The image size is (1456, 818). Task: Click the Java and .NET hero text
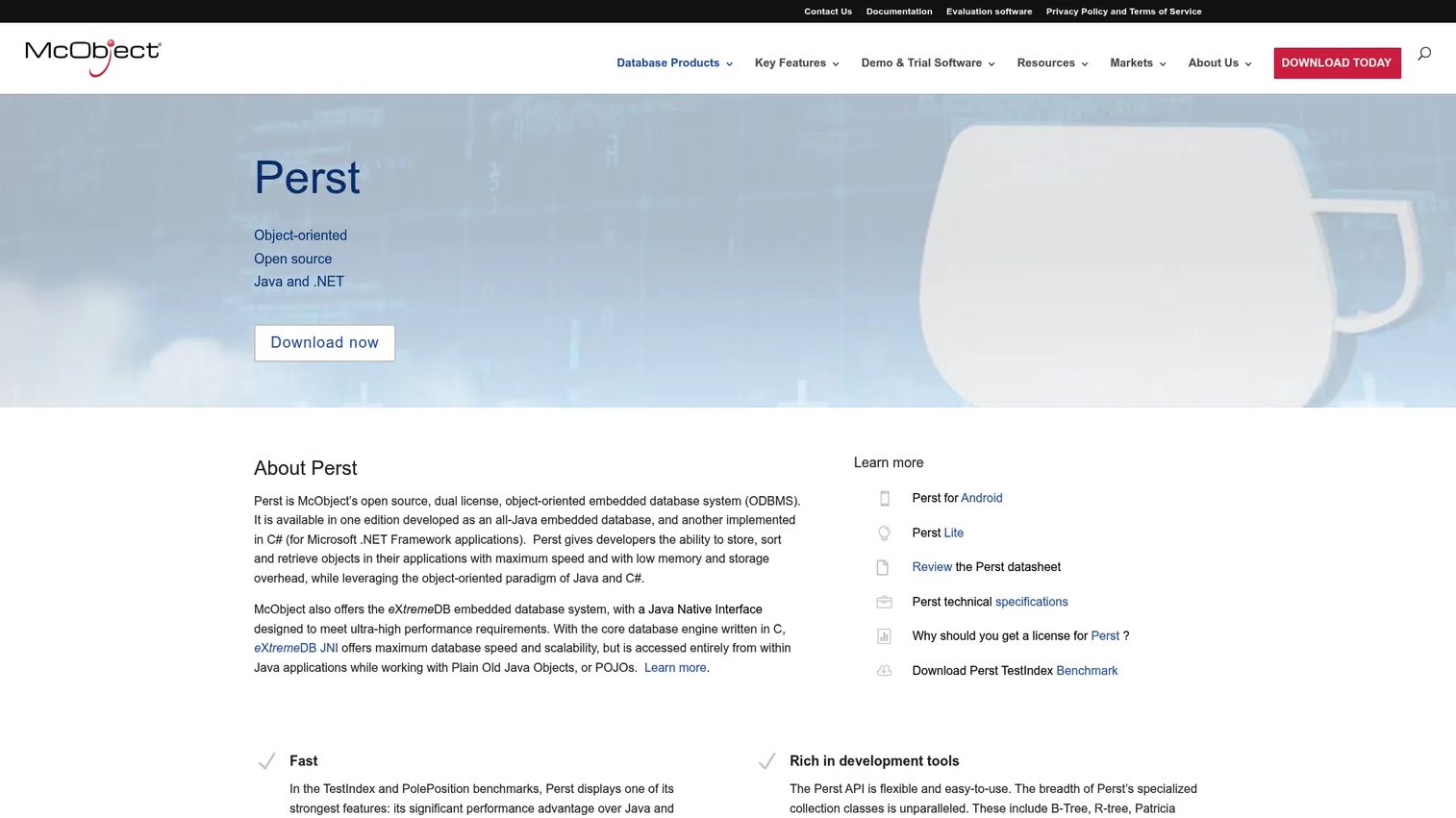pos(299,282)
